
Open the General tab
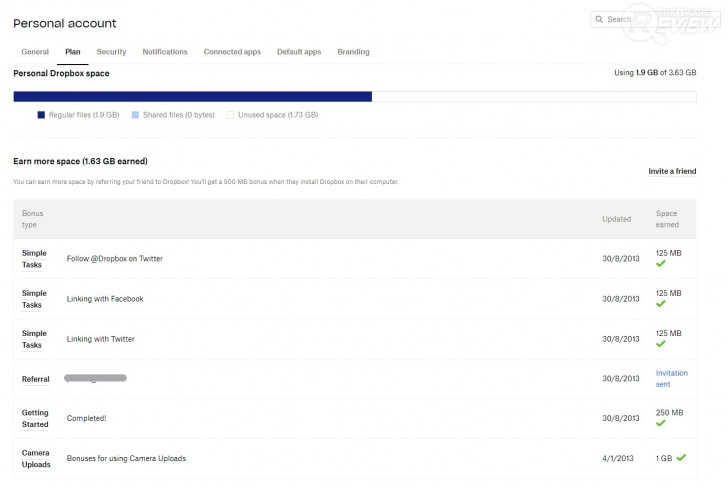point(35,52)
